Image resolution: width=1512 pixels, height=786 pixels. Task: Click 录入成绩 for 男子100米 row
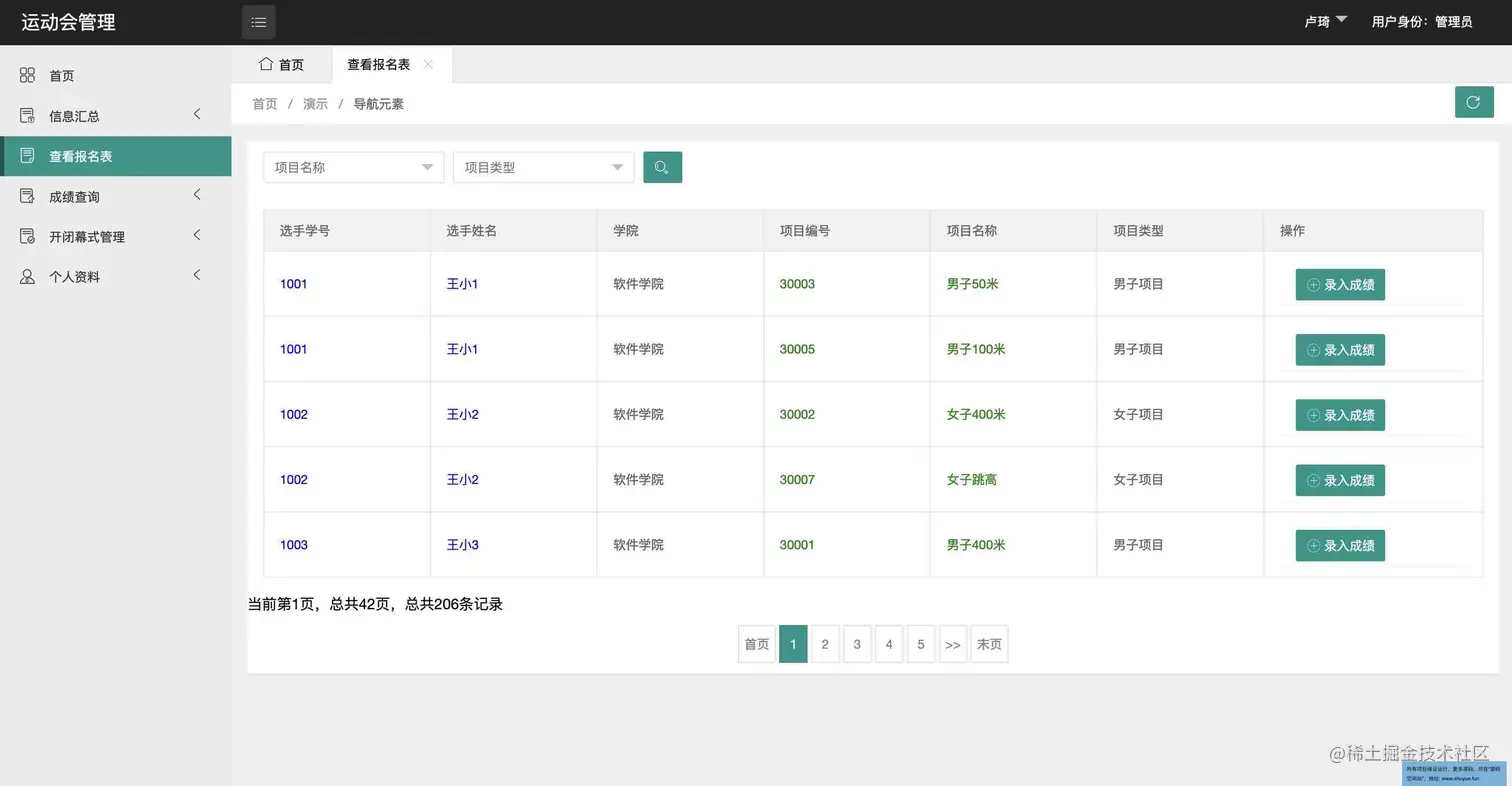click(x=1340, y=349)
